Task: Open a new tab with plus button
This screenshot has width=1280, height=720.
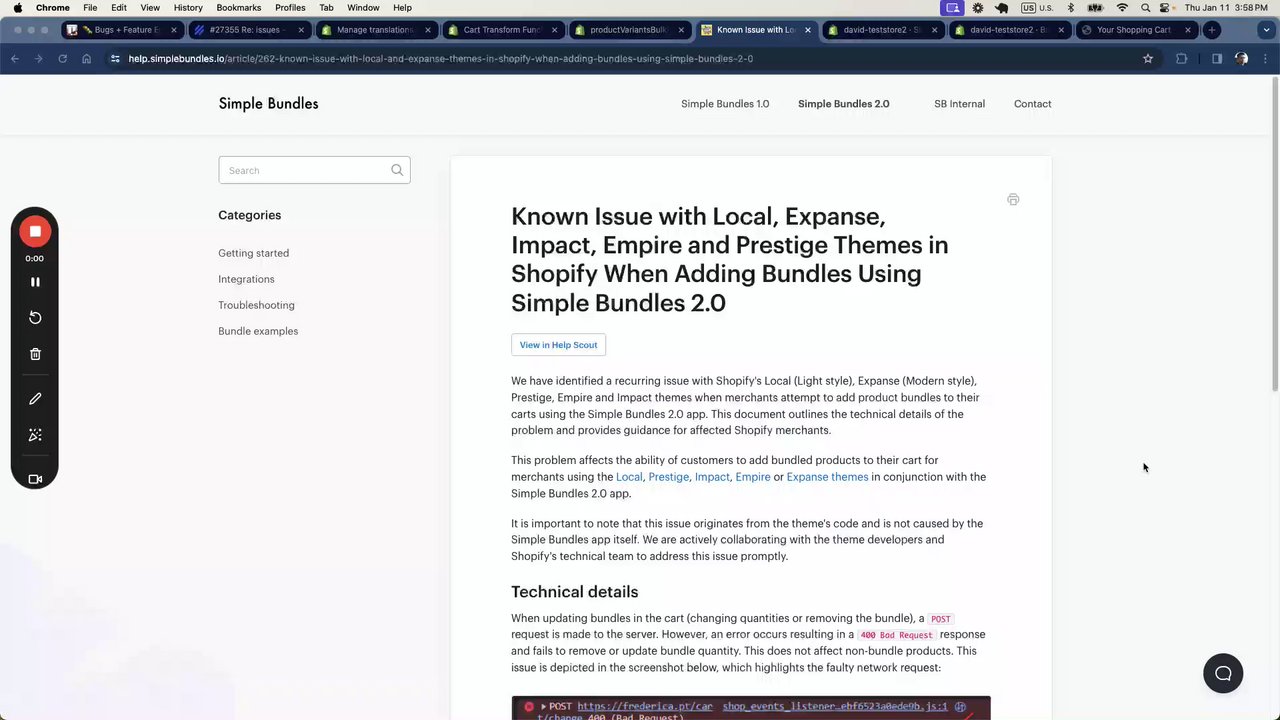Action: (x=1212, y=30)
